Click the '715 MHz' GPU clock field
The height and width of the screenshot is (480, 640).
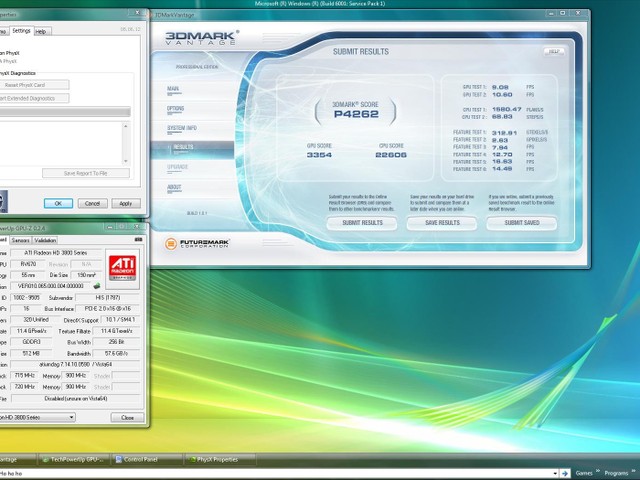[x=25, y=376]
